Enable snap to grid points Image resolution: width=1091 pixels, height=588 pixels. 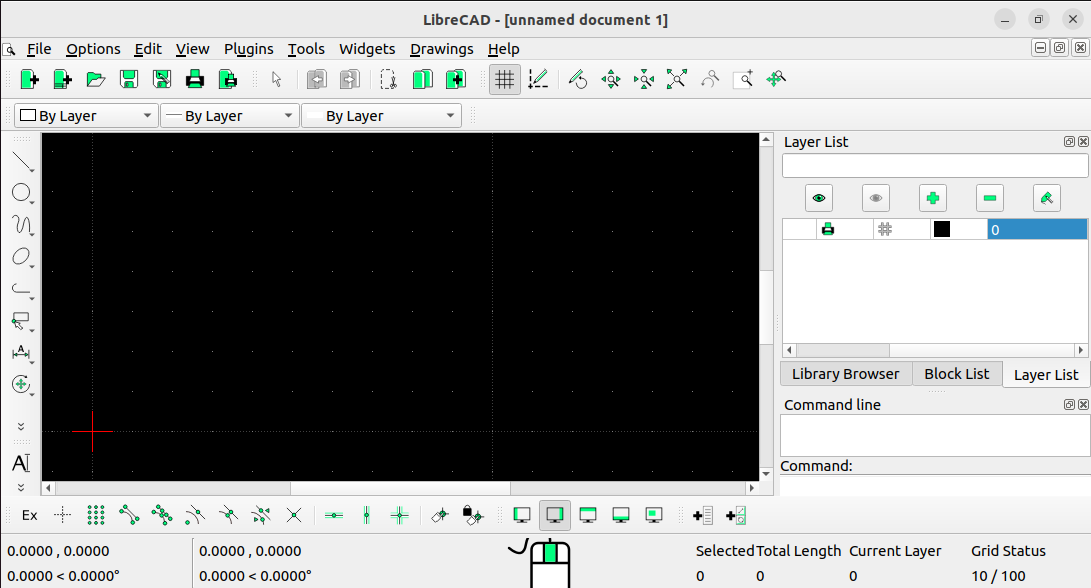[96, 514]
